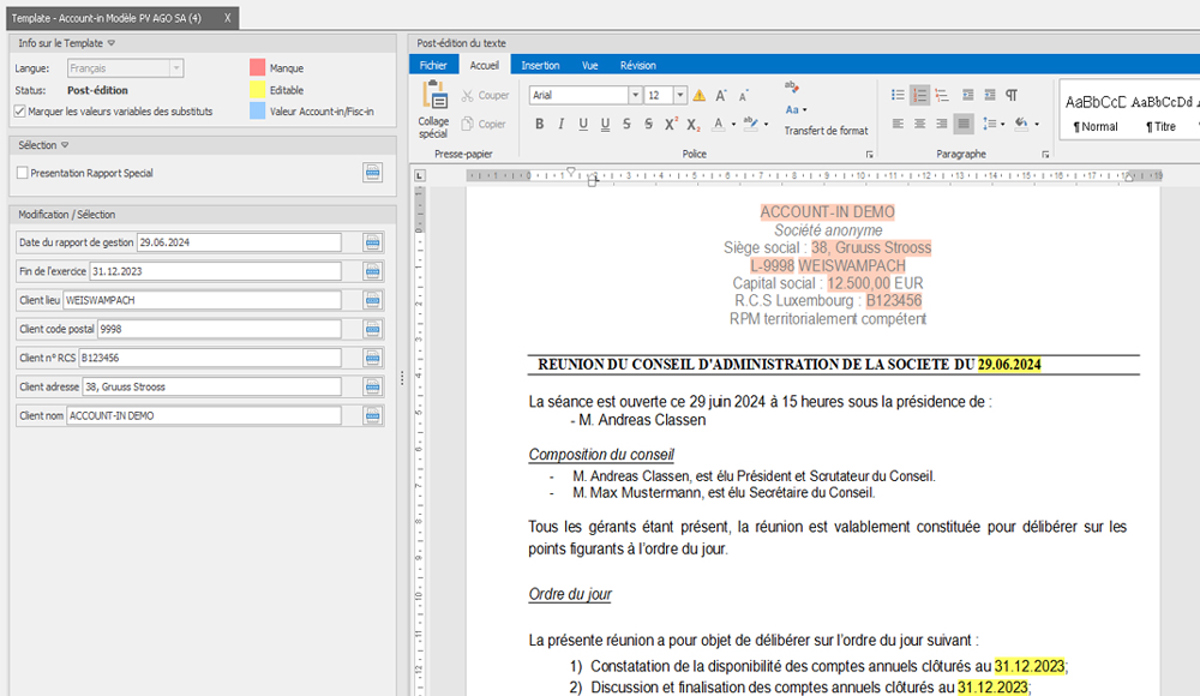Toggle the numbered list button
Image resolution: width=1200 pixels, height=696 pixels.
(x=920, y=95)
